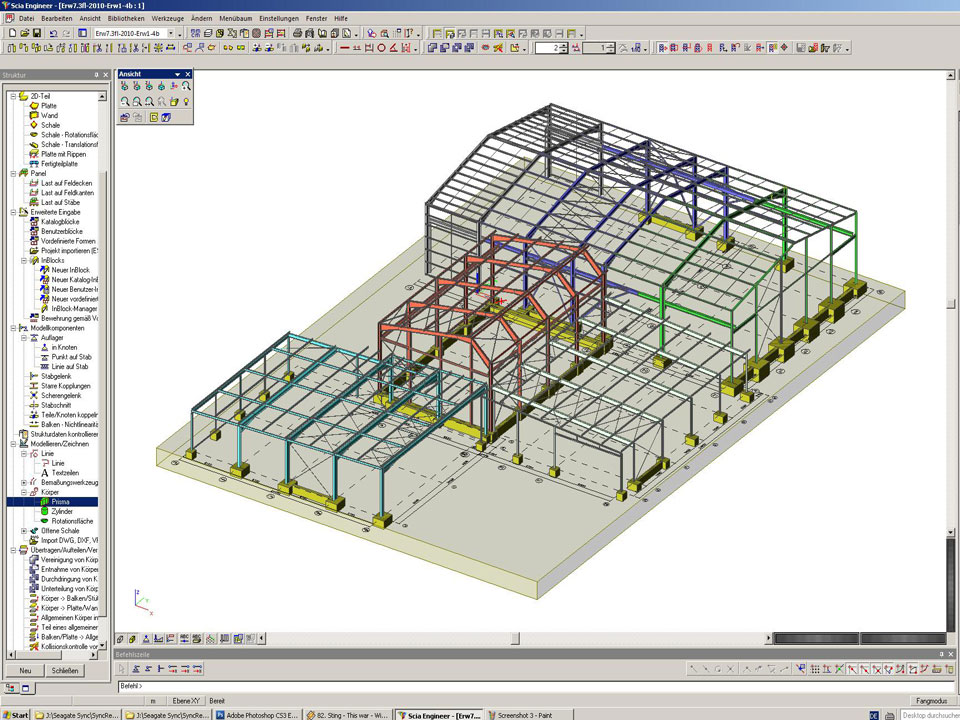Screen dimensions: 960x720
Task: Click the New document icon
Action: pyautogui.click(x=11, y=33)
